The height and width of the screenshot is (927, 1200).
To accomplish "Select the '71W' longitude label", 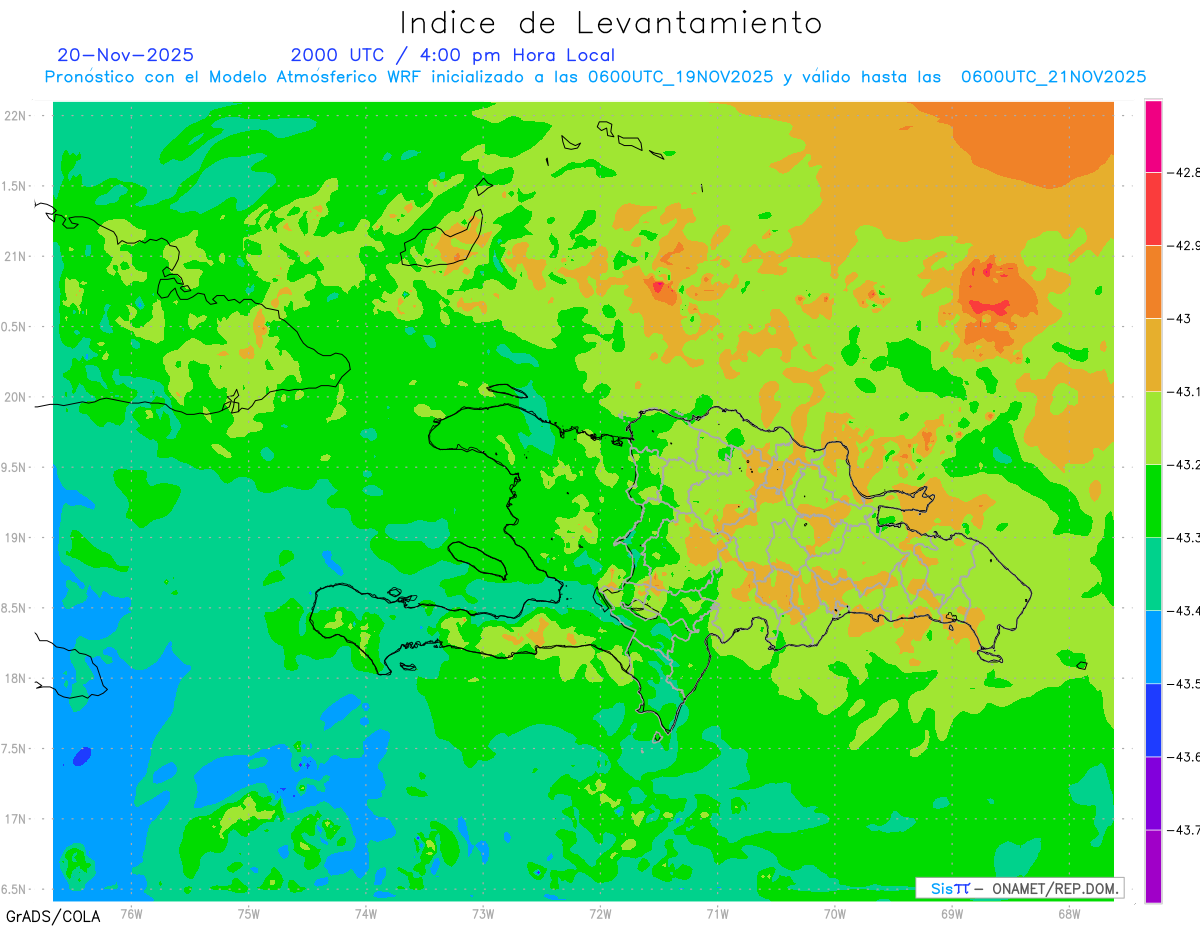I will point(717,914).
